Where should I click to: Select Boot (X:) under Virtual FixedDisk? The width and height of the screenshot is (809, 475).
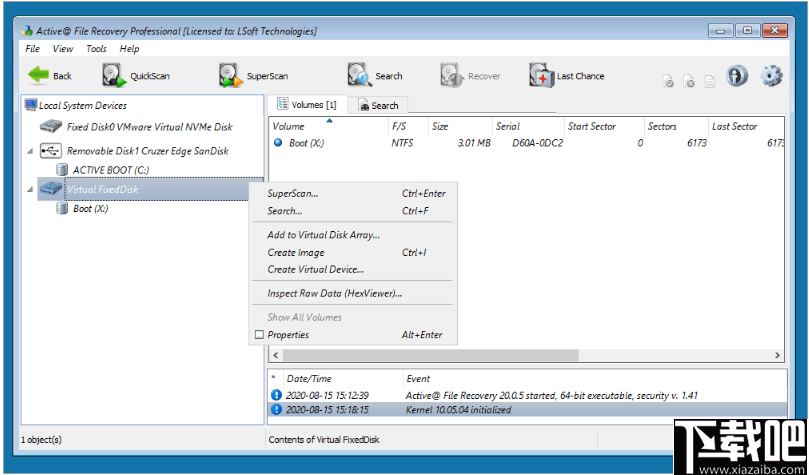(x=91, y=209)
